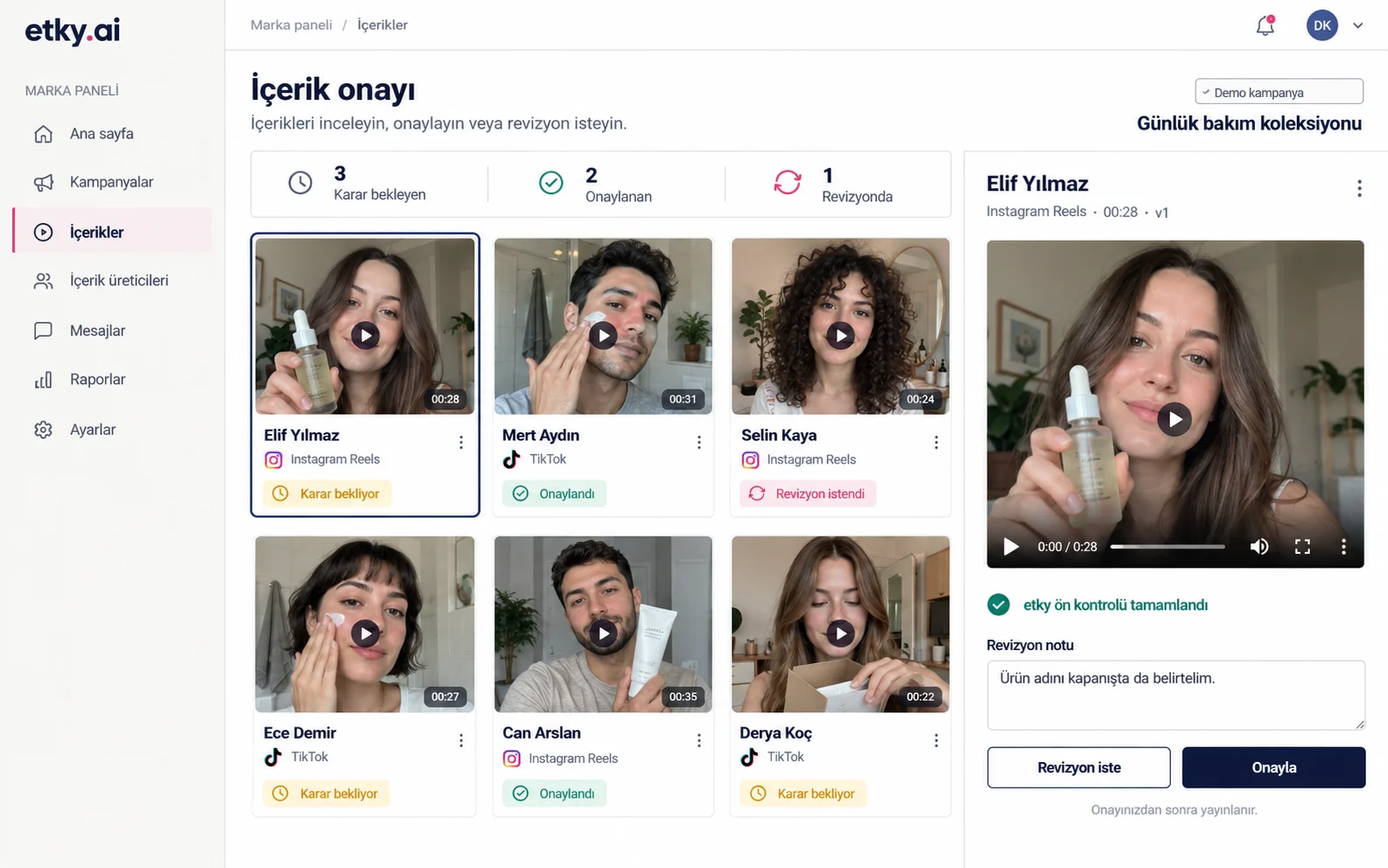Open Selin Kaya card options menu
The image size is (1388, 868).
[936, 443]
